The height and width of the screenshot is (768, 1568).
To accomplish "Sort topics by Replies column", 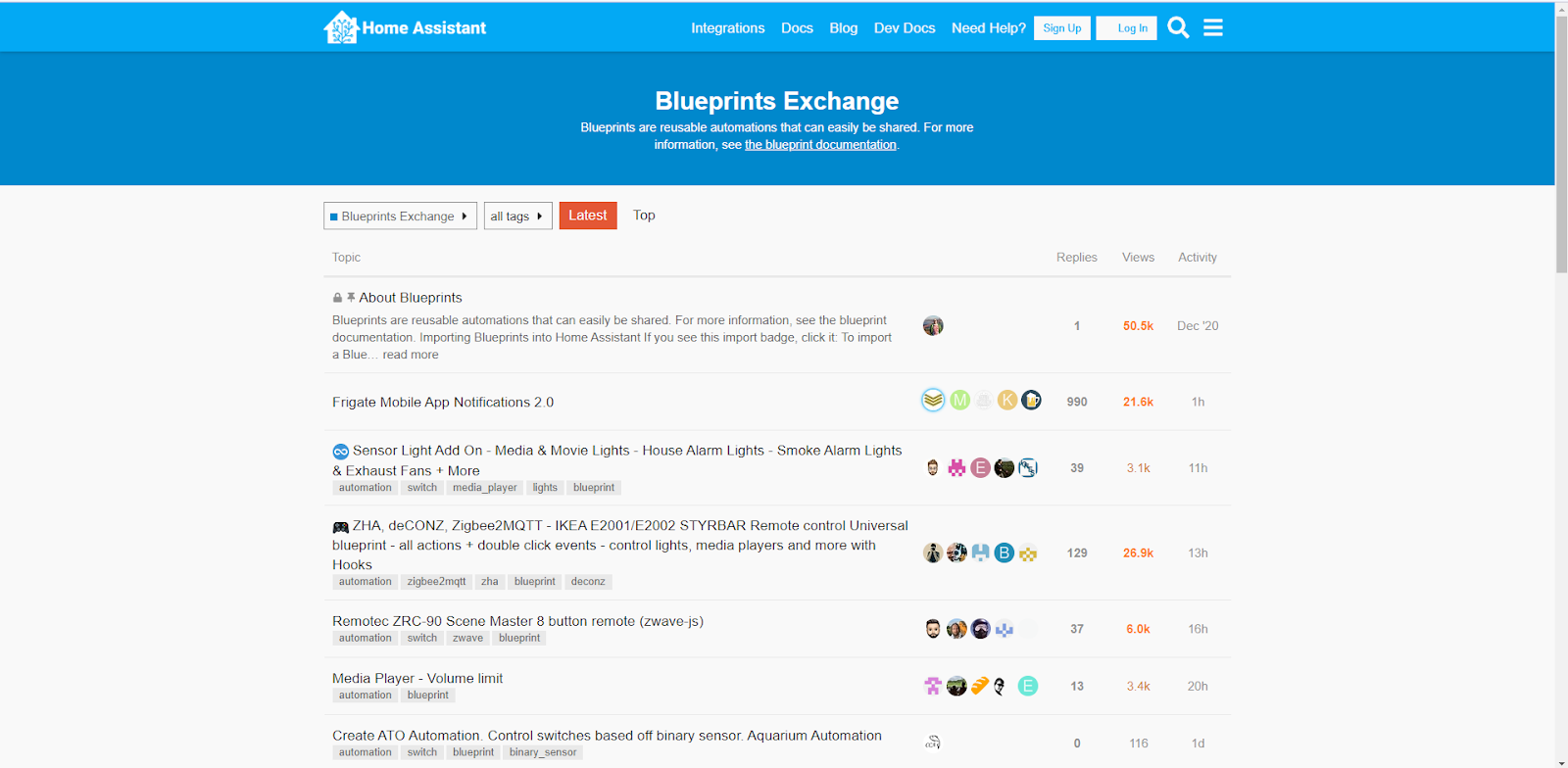I will click(1077, 258).
